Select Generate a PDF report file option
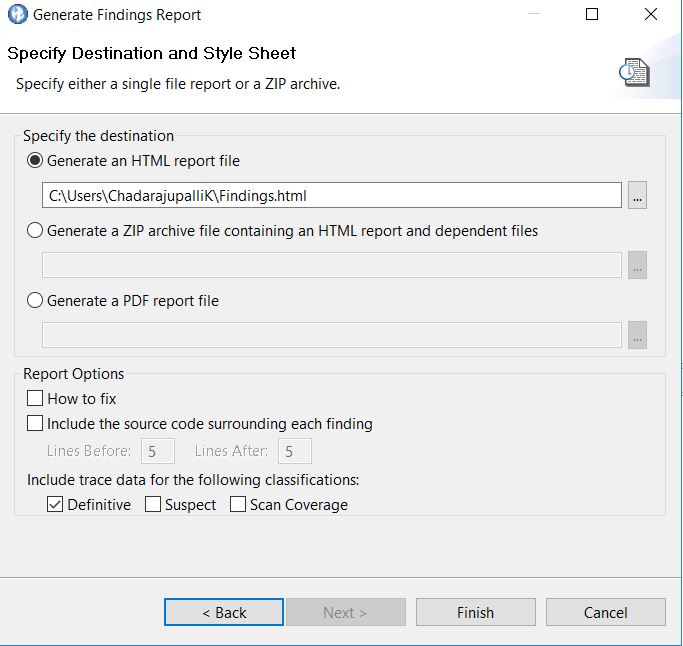 tap(36, 300)
